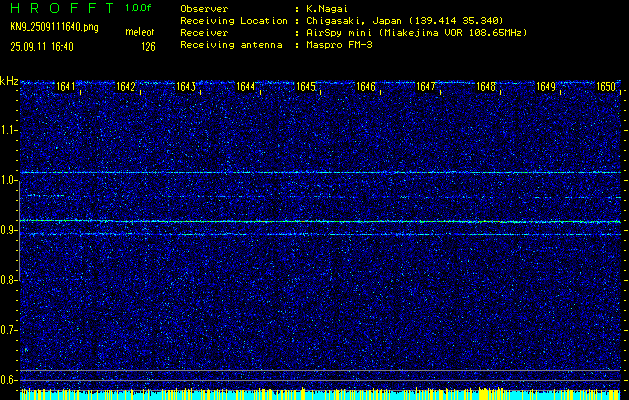Screen dimensions: 629x400
Task: Click the Receiving Location label
Action: point(234,21)
